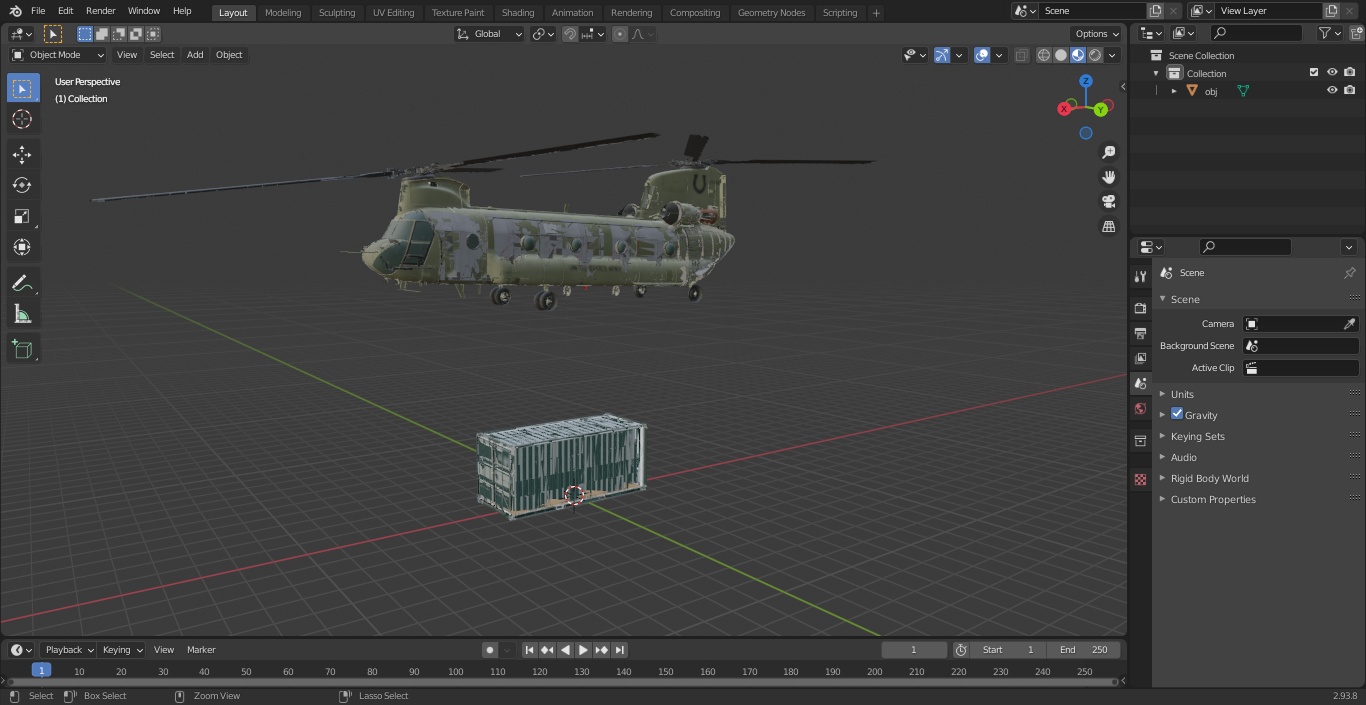The height and width of the screenshot is (705, 1366).
Task: Pick the Rotate tool
Action: point(22,185)
